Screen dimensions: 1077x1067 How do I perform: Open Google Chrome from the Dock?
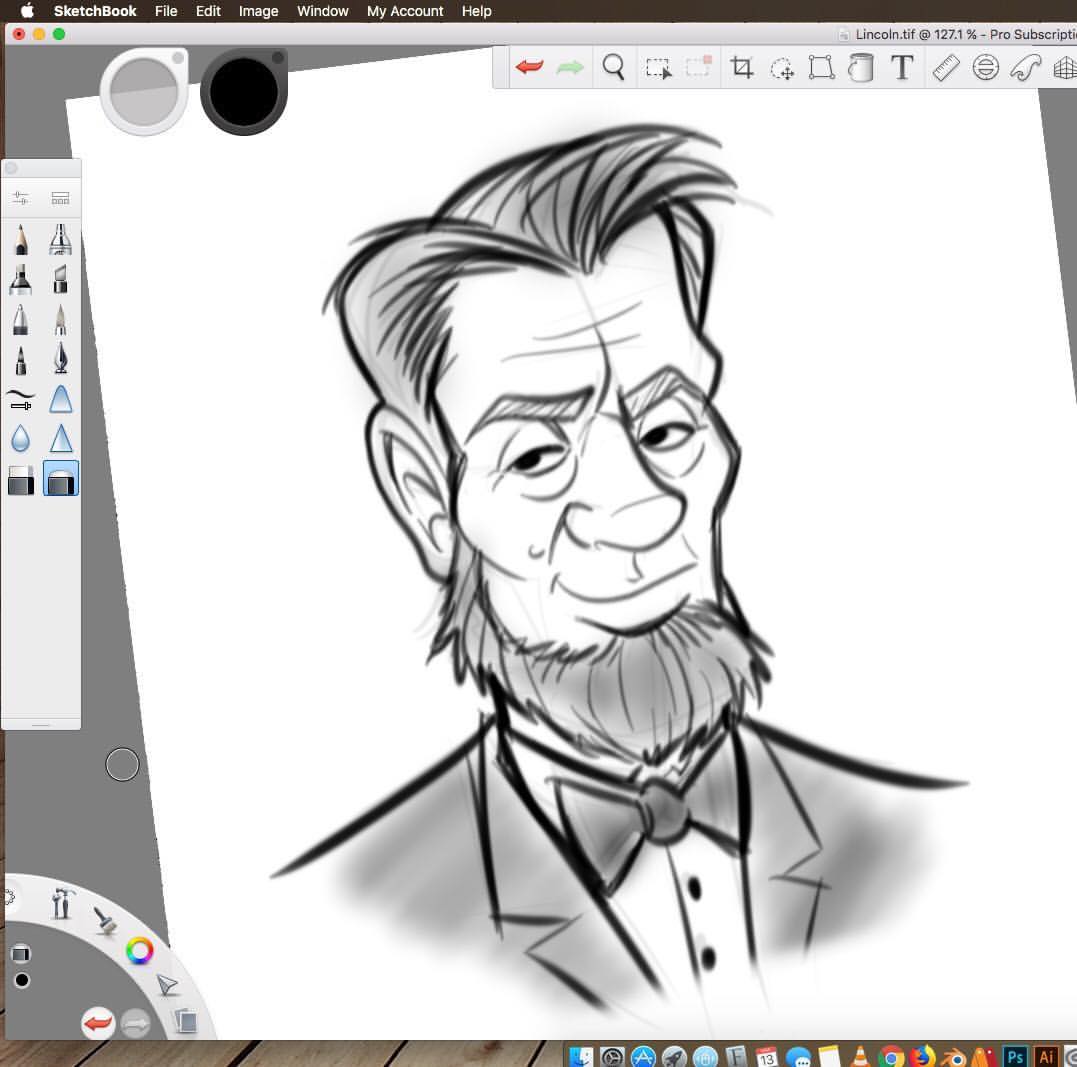[892, 1057]
